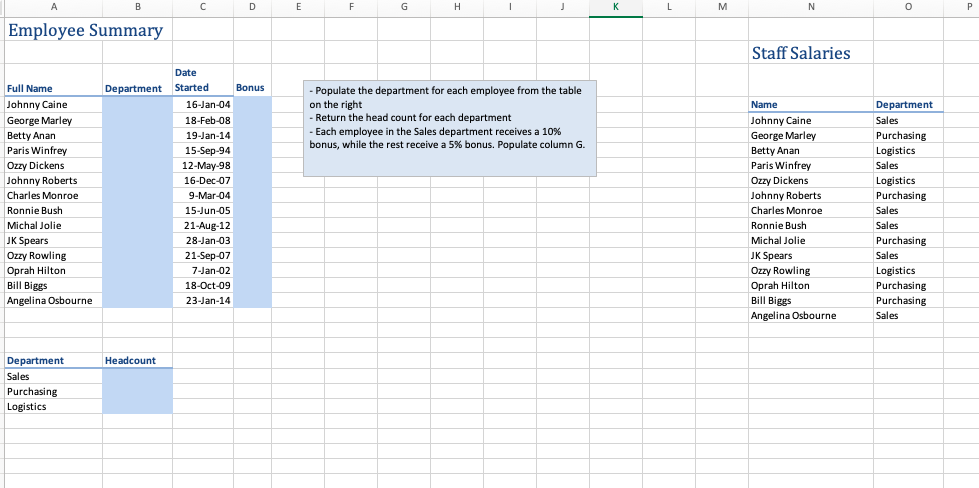
Task: Select column A header
Action: (x=54, y=7)
